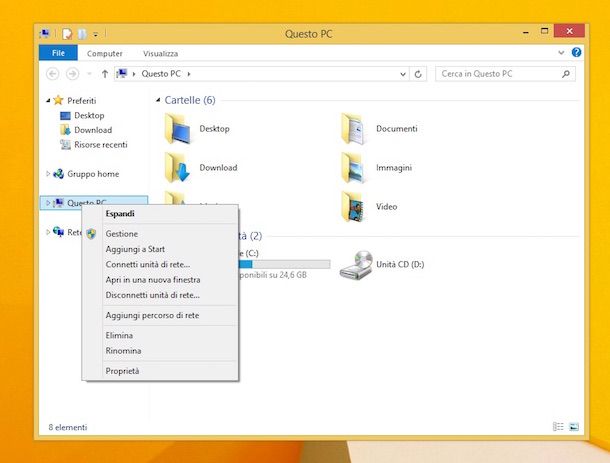
Task: Select the Download folder icon
Action: pyautogui.click(x=177, y=168)
